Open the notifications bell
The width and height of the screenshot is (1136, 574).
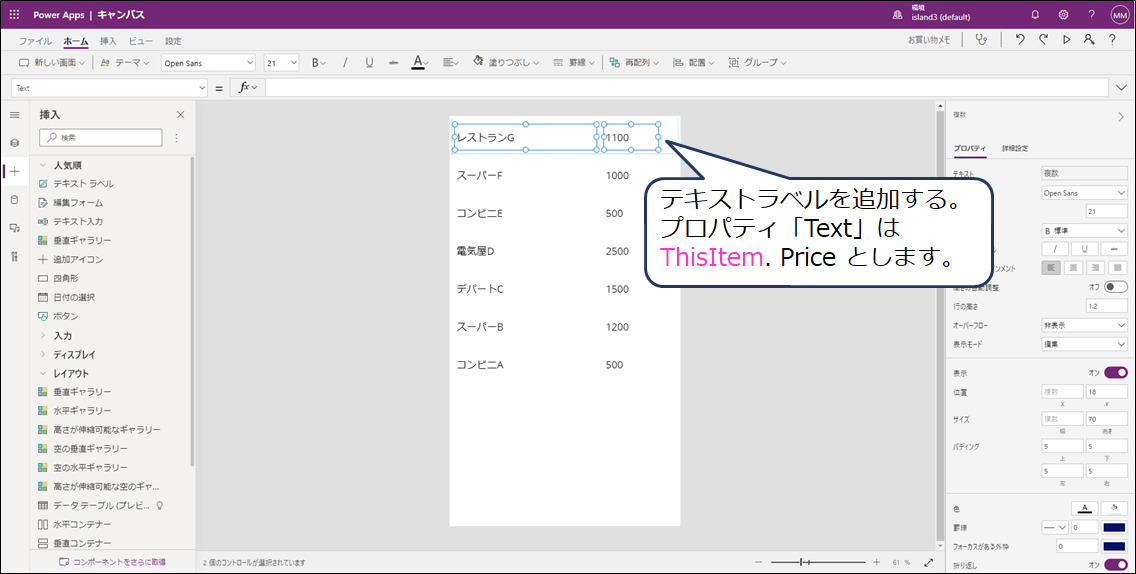click(x=1035, y=14)
